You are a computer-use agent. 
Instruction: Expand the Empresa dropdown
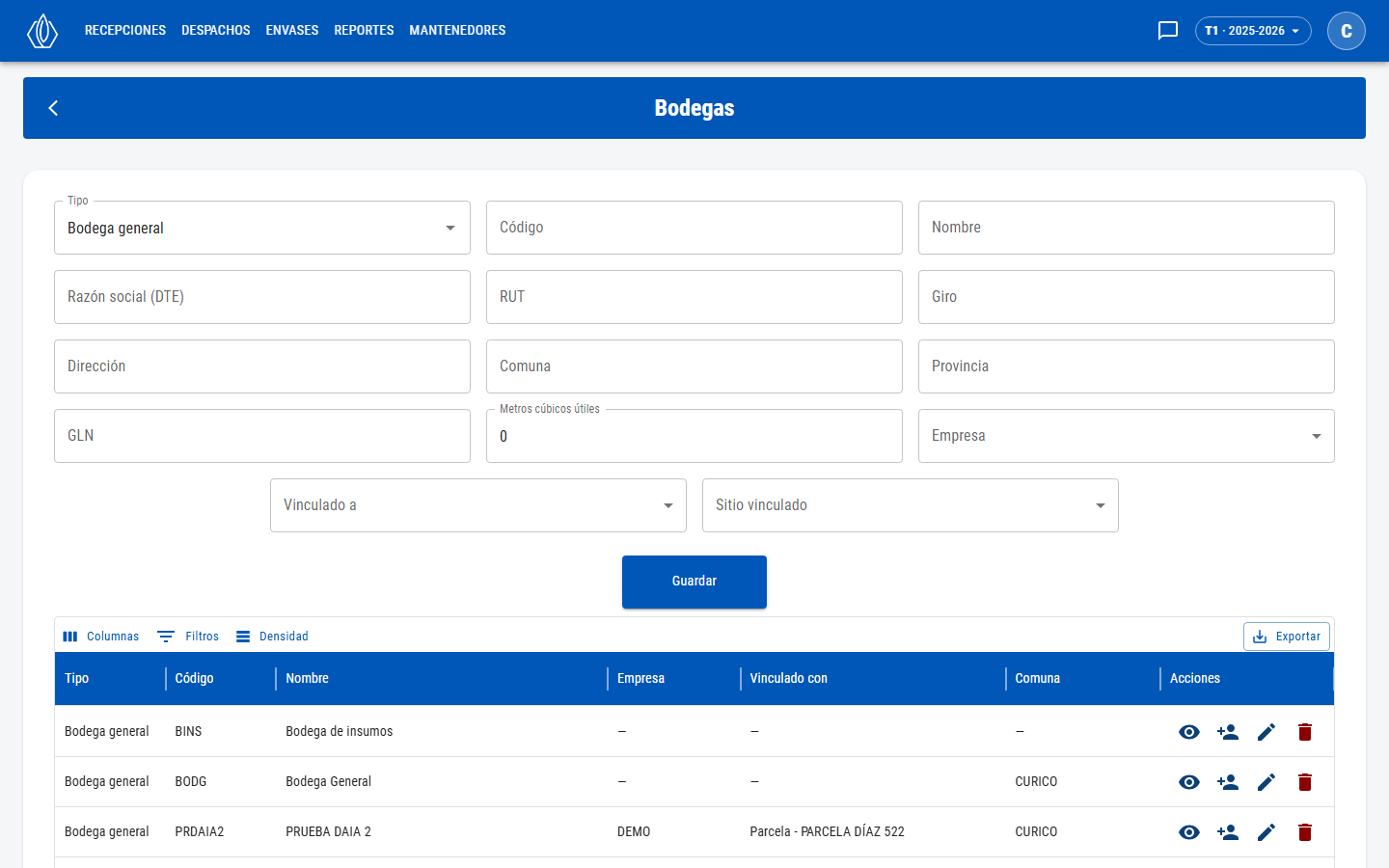click(x=1127, y=436)
